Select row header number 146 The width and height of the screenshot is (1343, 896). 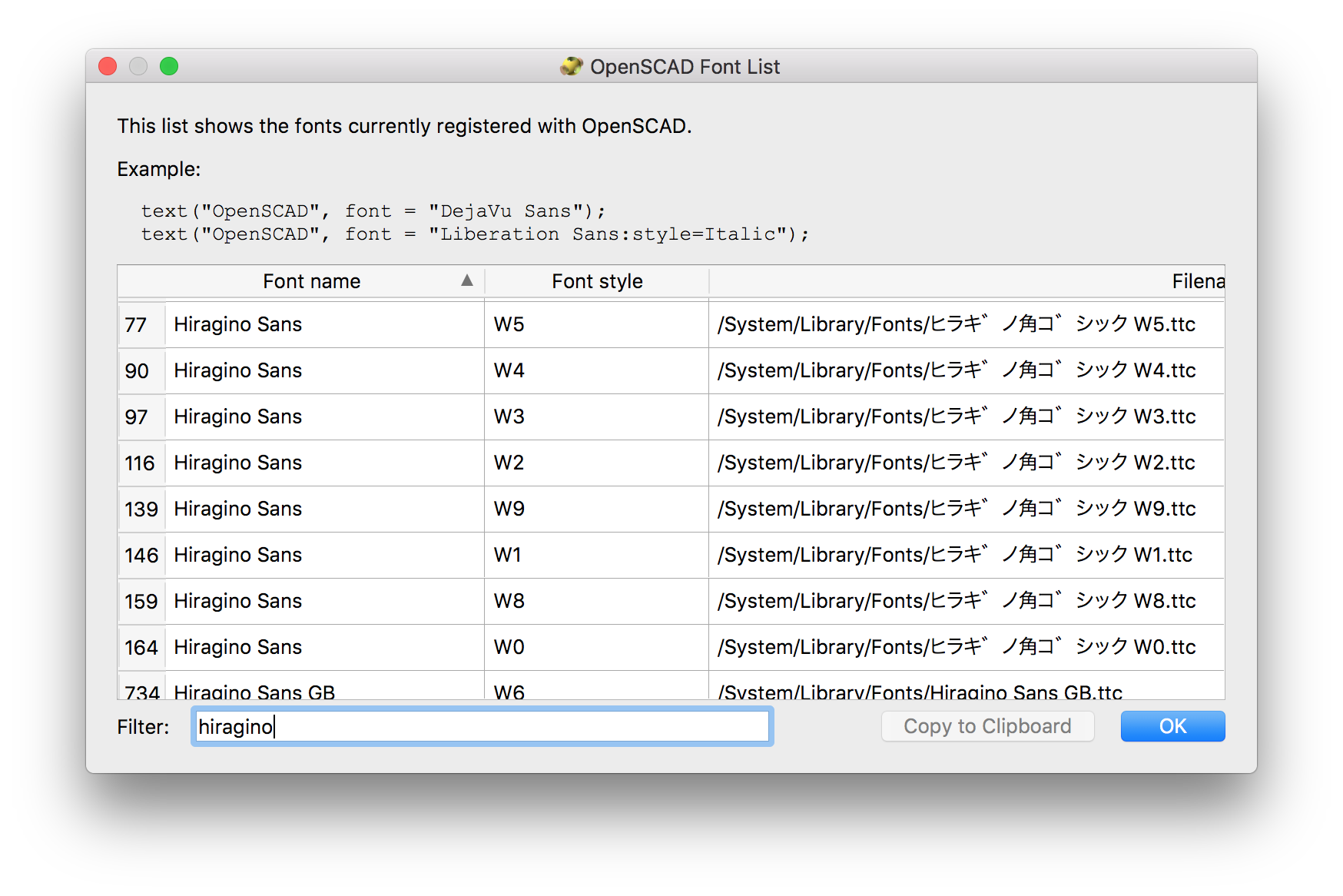[x=141, y=556]
